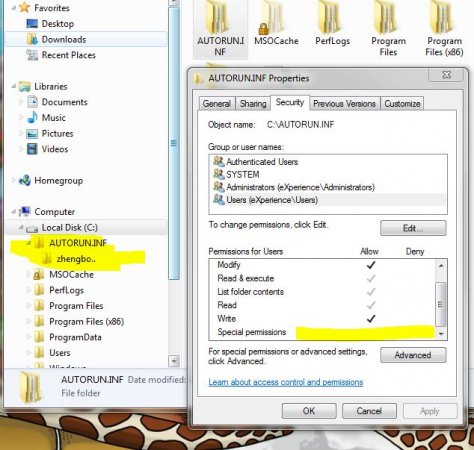Click the Read Allow checkmark
Screen dimensions: 474x450
(371, 305)
